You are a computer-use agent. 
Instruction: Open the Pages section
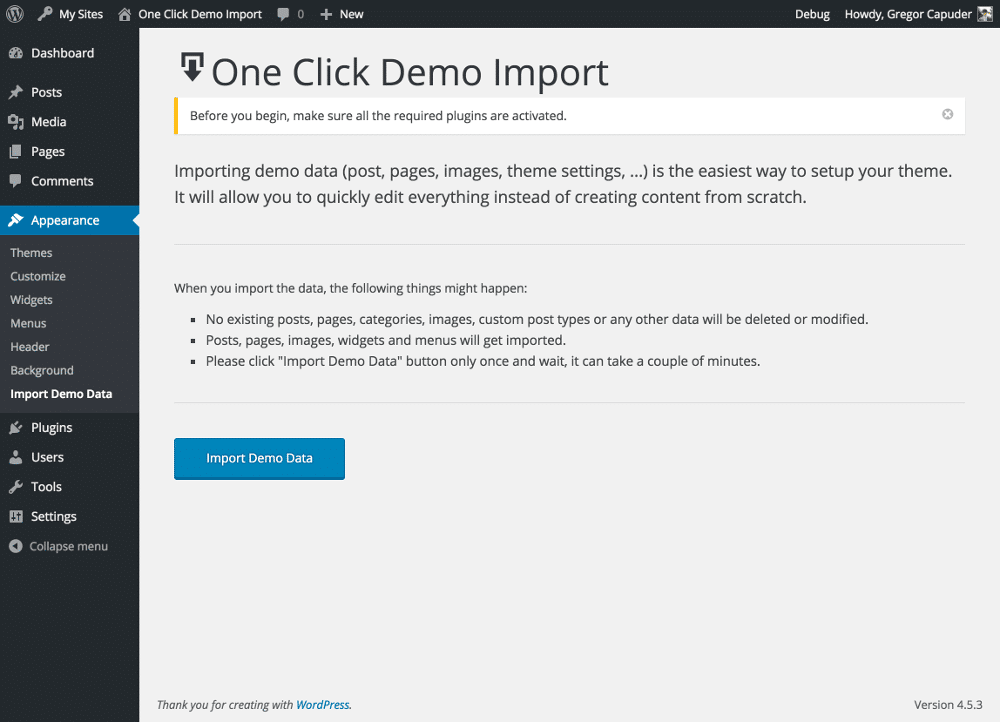[x=48, y=152]
